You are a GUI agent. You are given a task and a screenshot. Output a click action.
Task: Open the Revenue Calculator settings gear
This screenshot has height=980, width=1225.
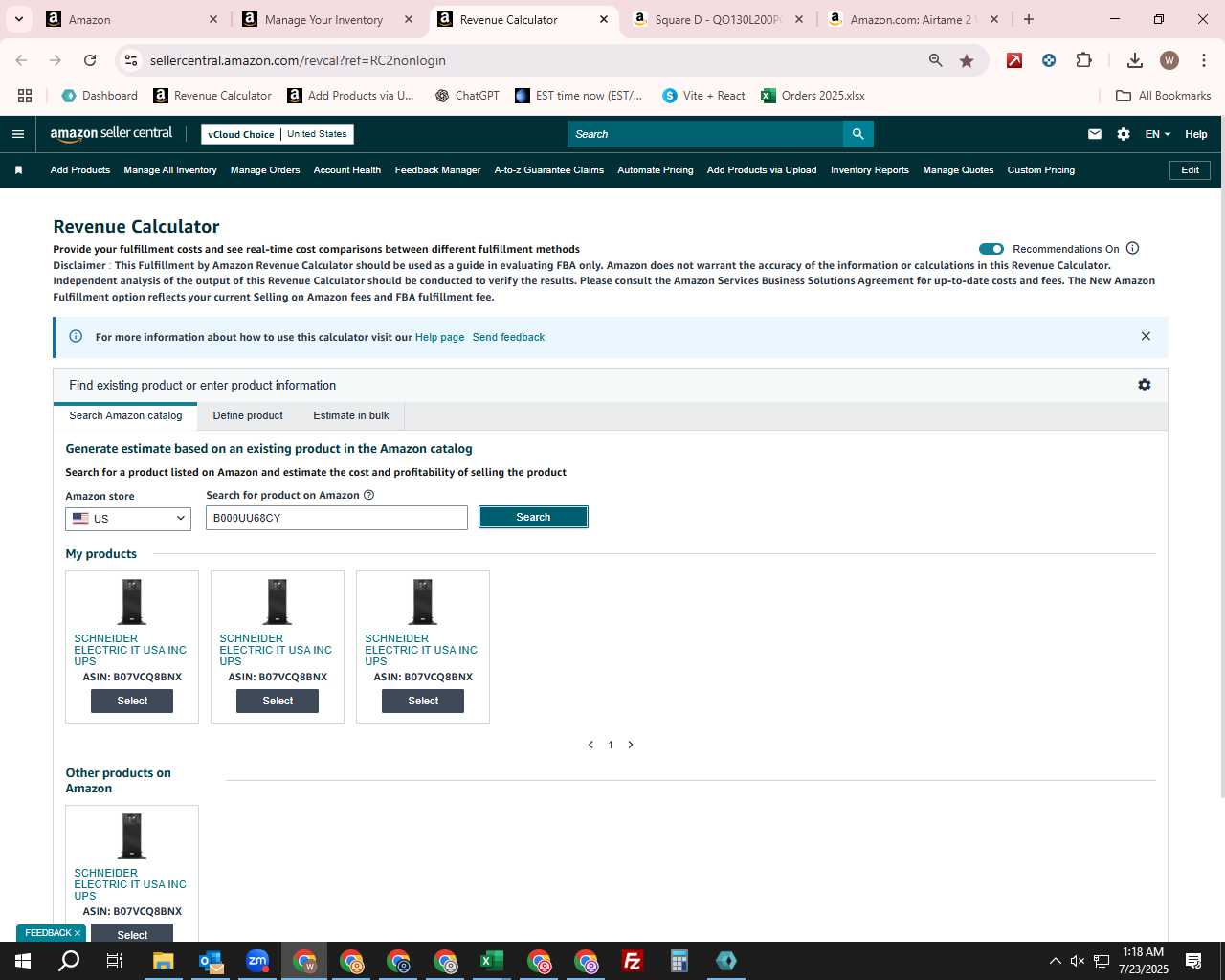coord(1145,385)
